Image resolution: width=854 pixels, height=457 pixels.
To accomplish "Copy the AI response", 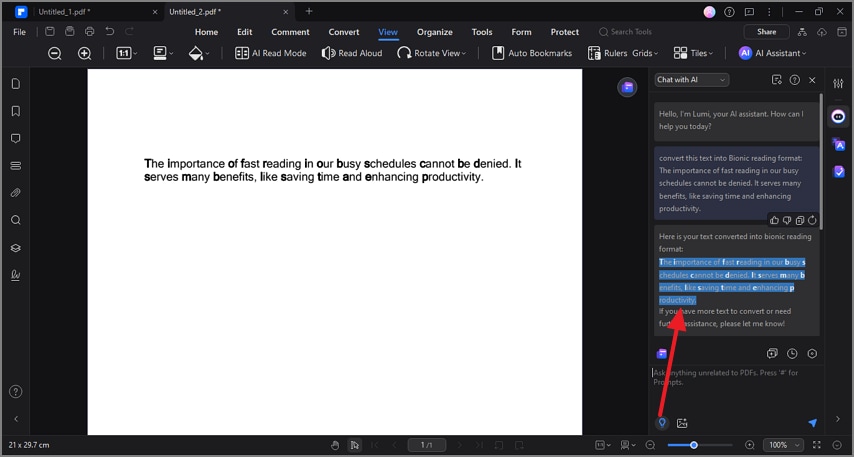I will point(800,220).
